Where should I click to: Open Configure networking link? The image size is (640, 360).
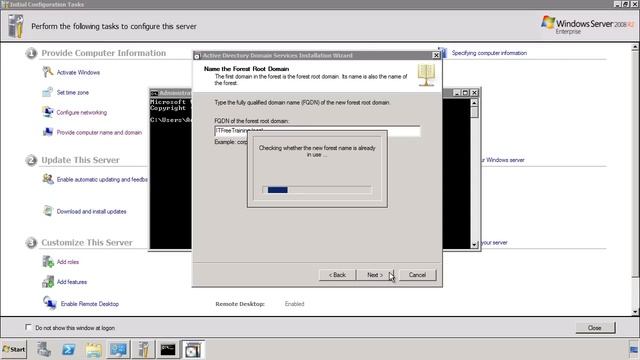[82, 112]
